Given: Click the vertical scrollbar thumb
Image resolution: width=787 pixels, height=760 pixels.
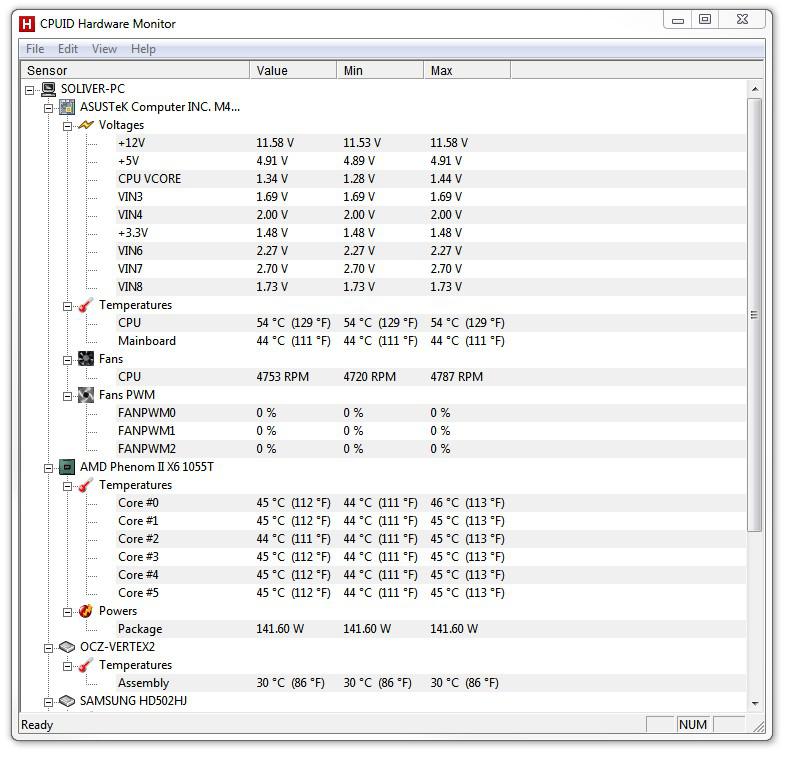Looking at the screenshot, I should [754, 315].
